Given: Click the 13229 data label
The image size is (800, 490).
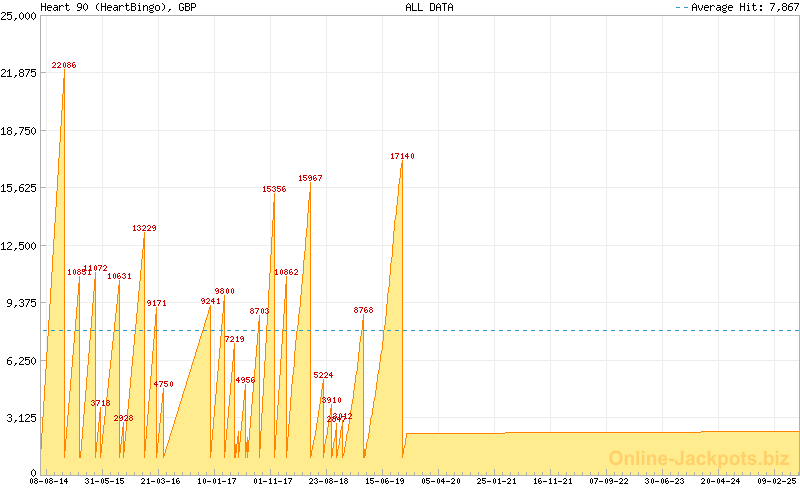Looking at the screenshot, I should click(144, 228).
